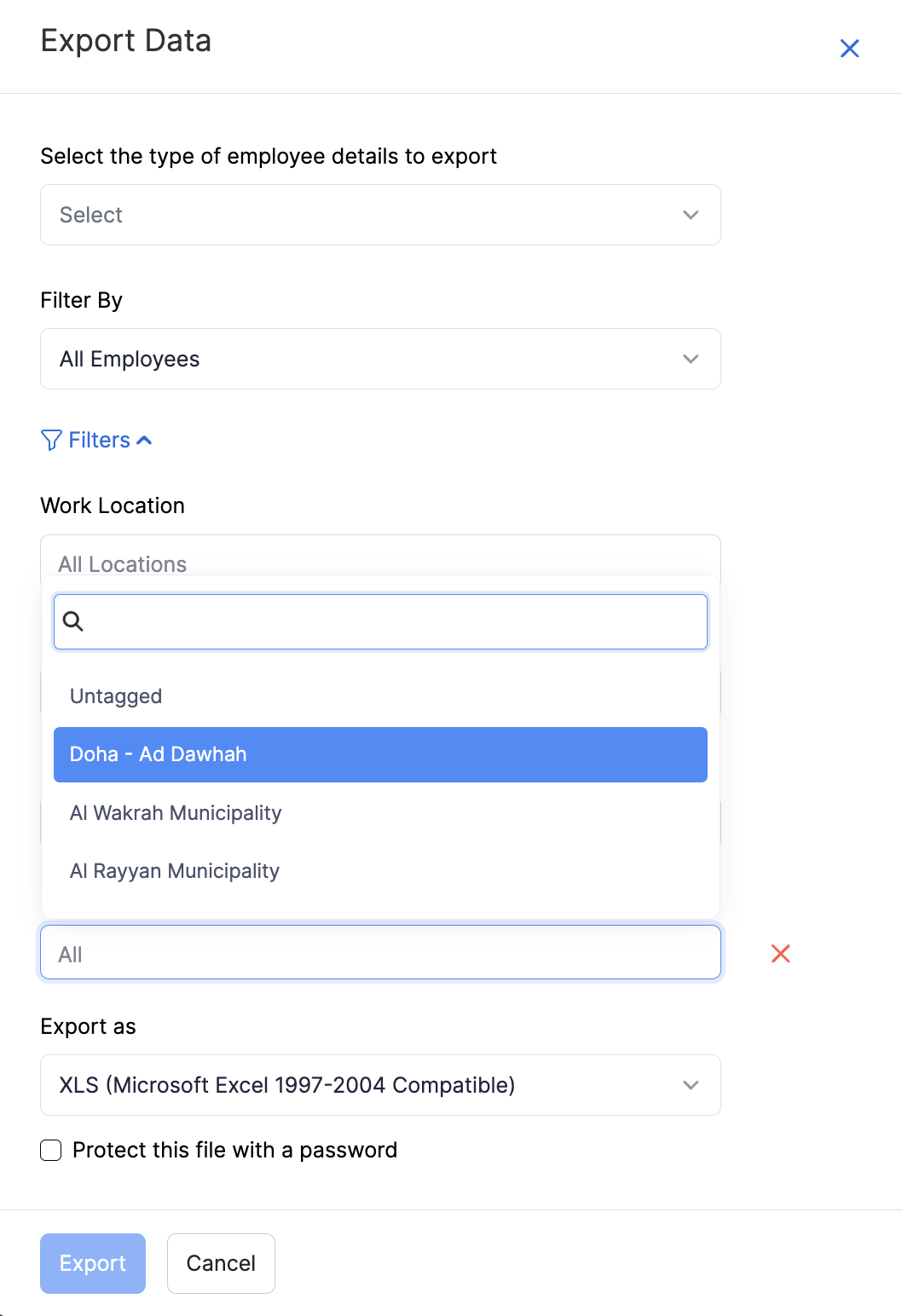This screenshot has height=1316, width=902.
Task: Enable Protect this file with a password
Action: [x=50, y=1150]
